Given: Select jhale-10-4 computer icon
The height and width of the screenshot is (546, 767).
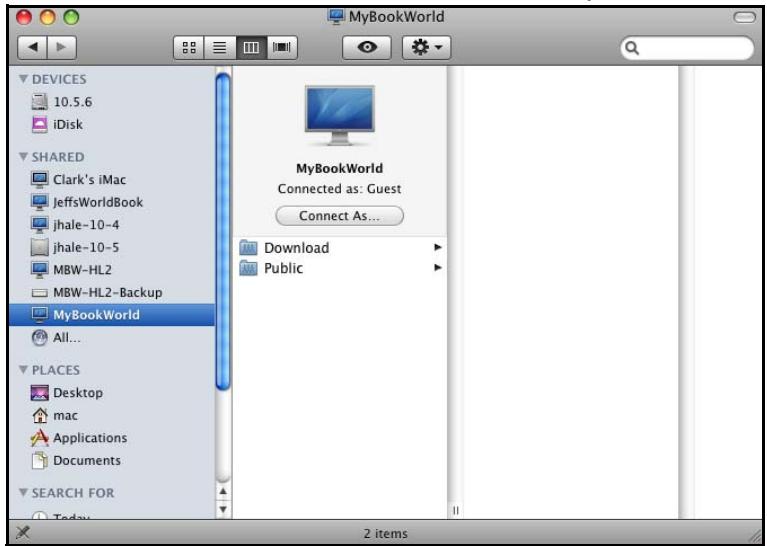Looking at the screenshot, I should click(40, 225).
